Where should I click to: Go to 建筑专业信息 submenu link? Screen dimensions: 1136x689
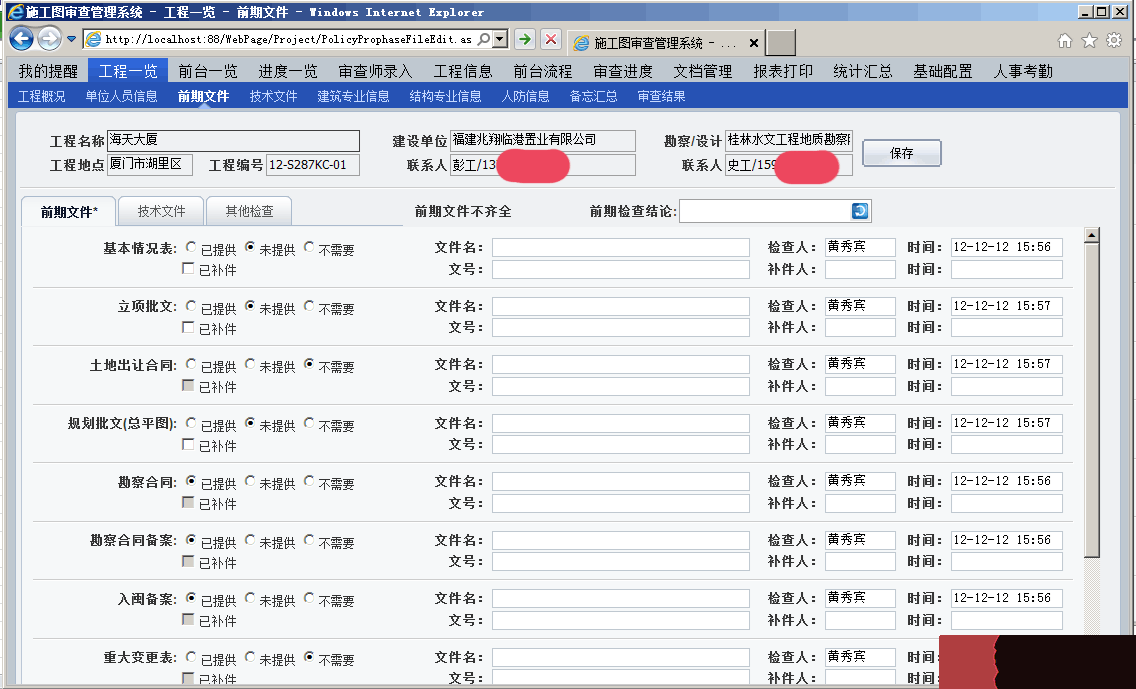click(x=353, y=96)
